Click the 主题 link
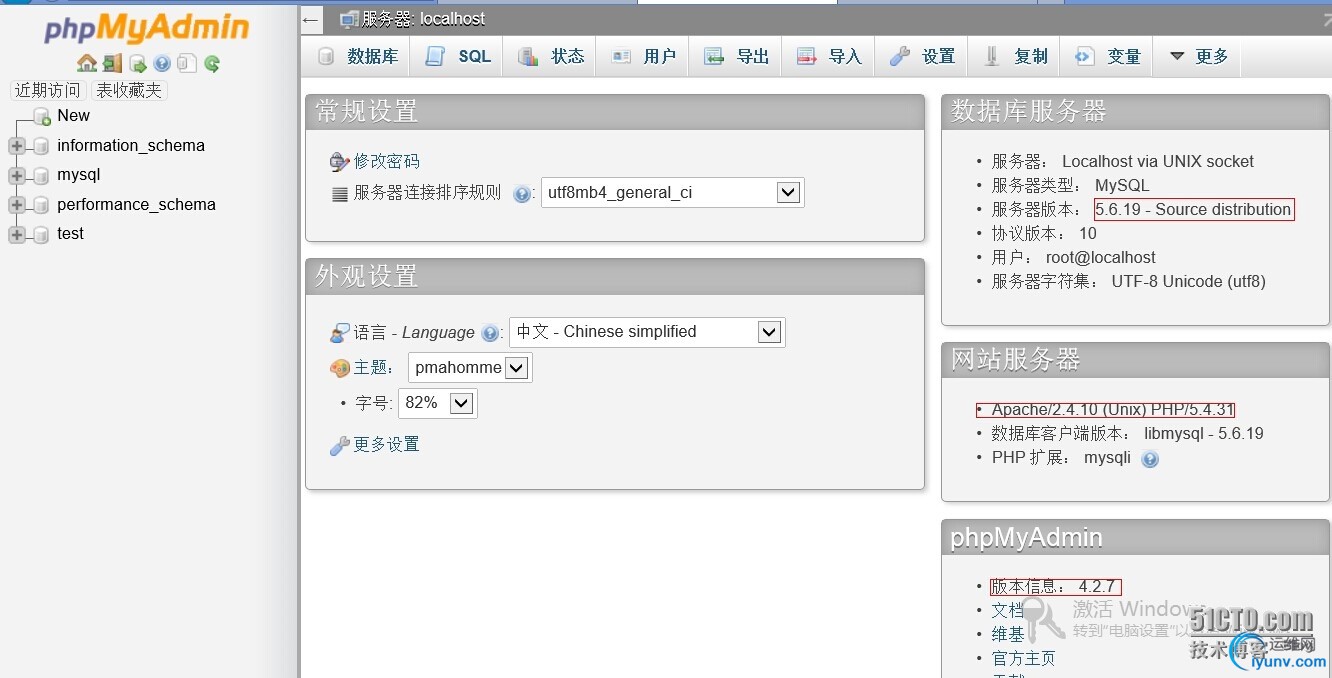Image resolution: width=1332 pixels, height=678 pixels. [370, 368]
